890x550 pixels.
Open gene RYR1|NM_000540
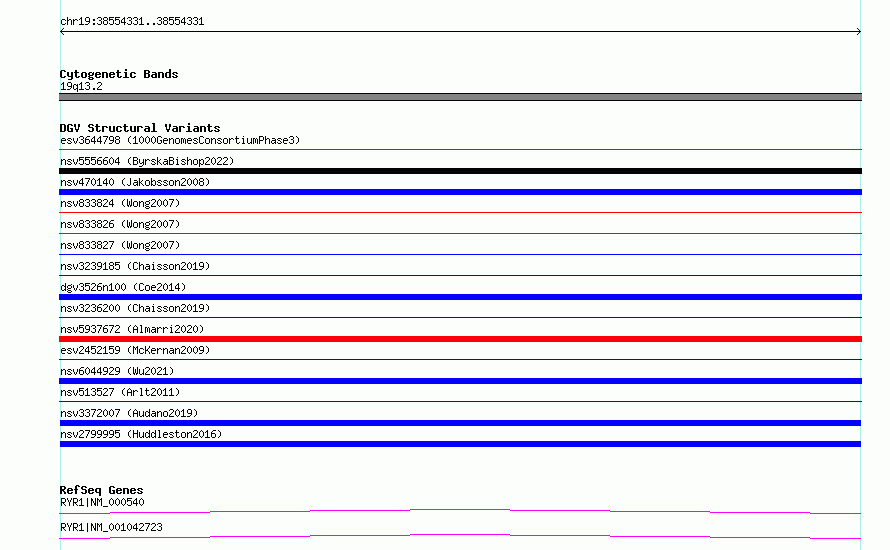click(x=102, y=502)
